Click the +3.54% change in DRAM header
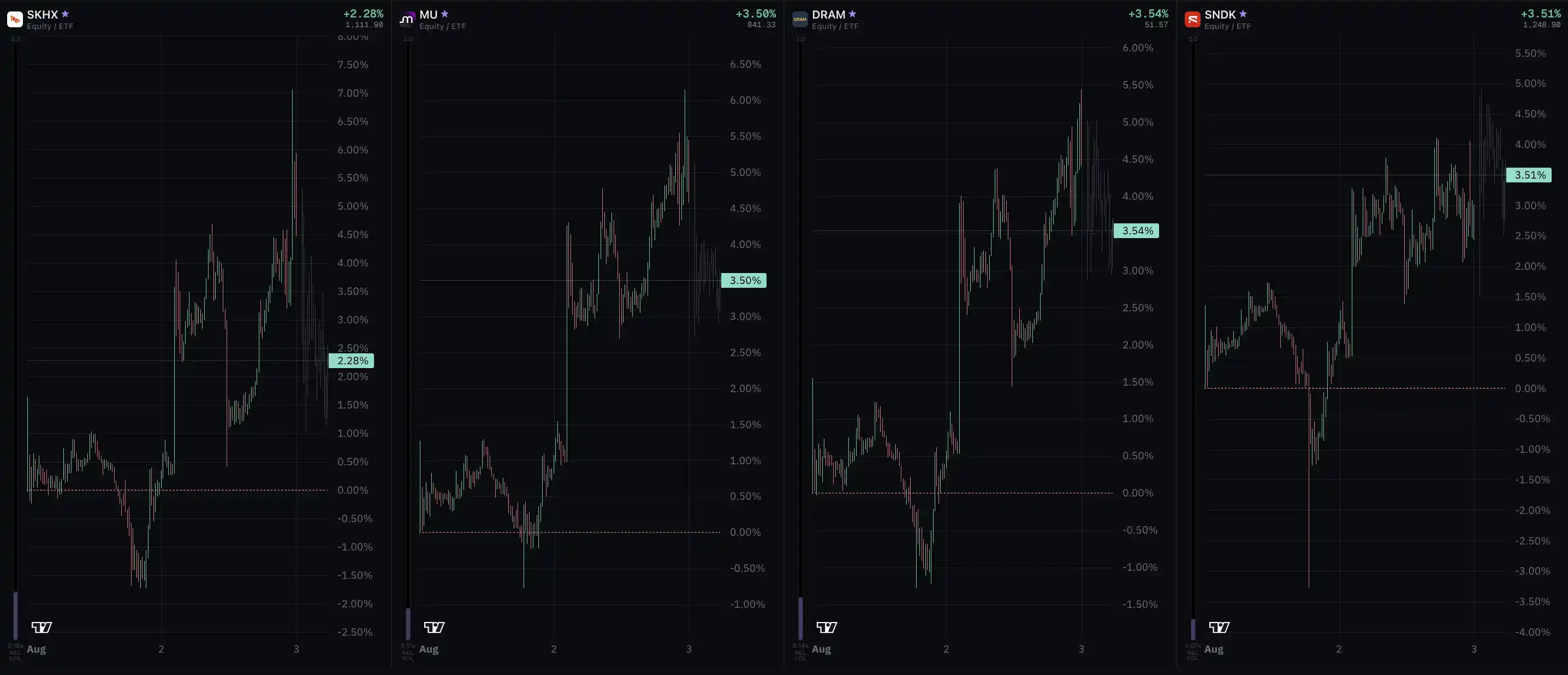This screenshot has width=1568, height=675. click(x=1149, y=14)
